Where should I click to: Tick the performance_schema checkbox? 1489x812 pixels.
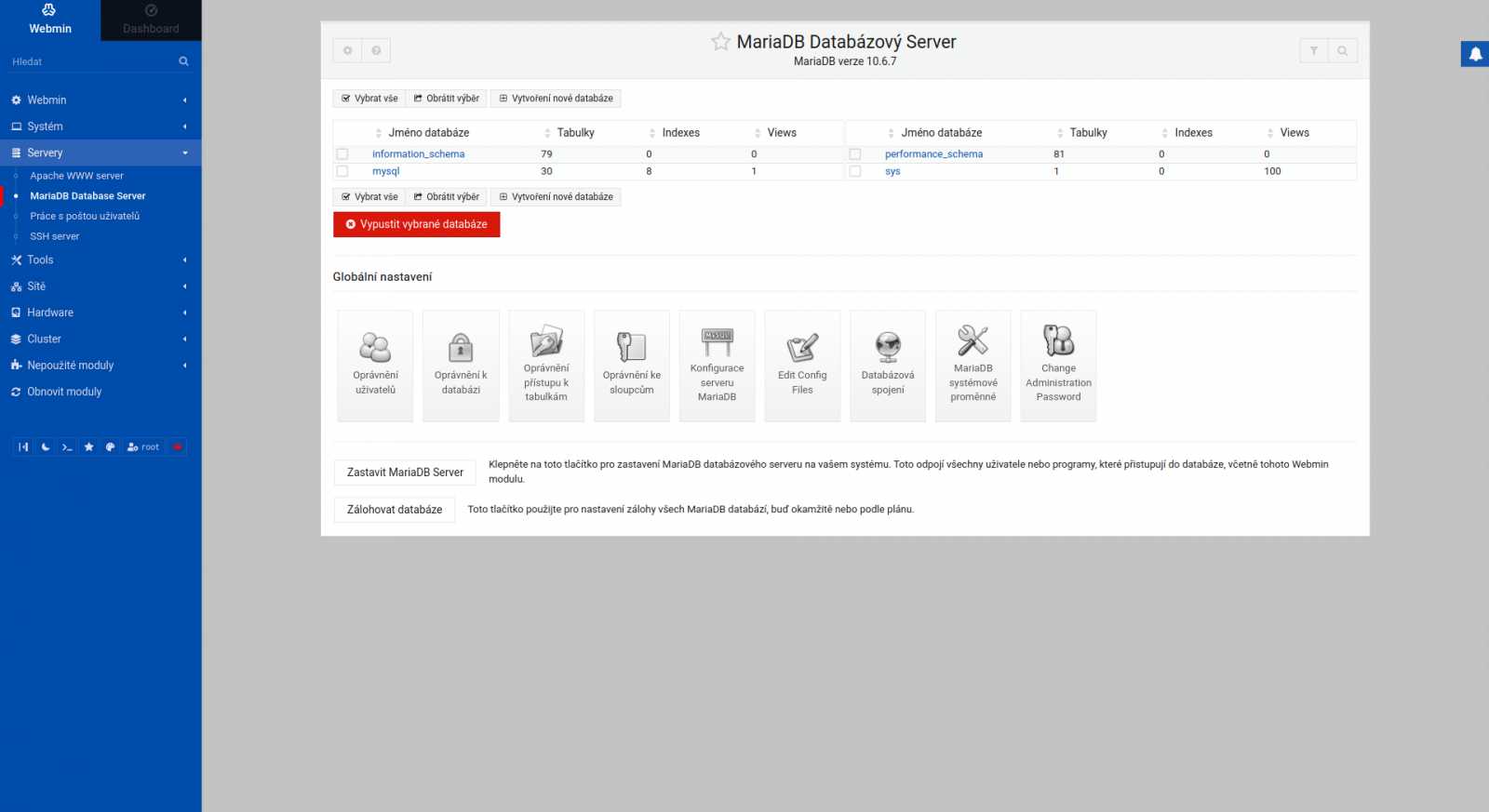click(855, 154)
